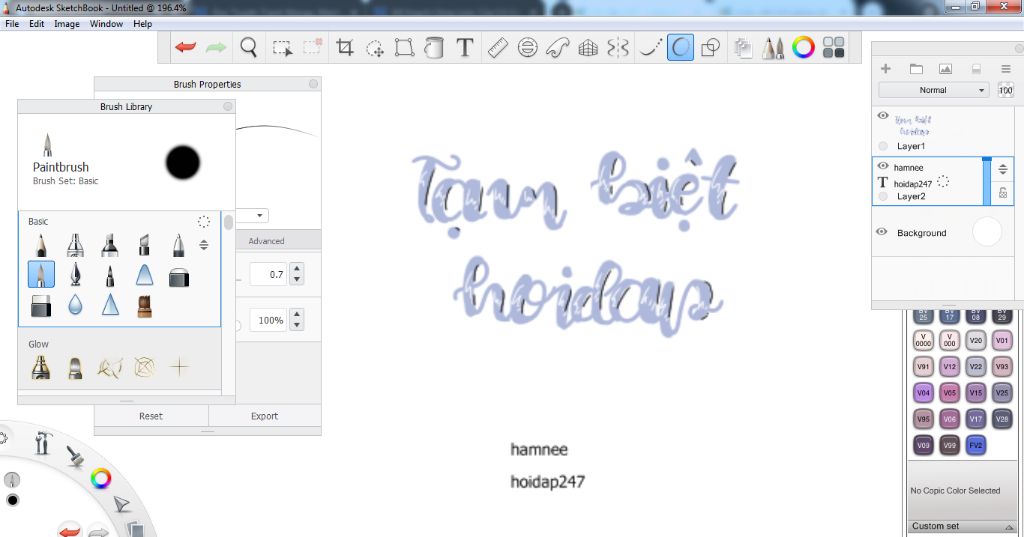
Task: Toggle the Perspective Guides tool
Action: (x=588, y=48)
